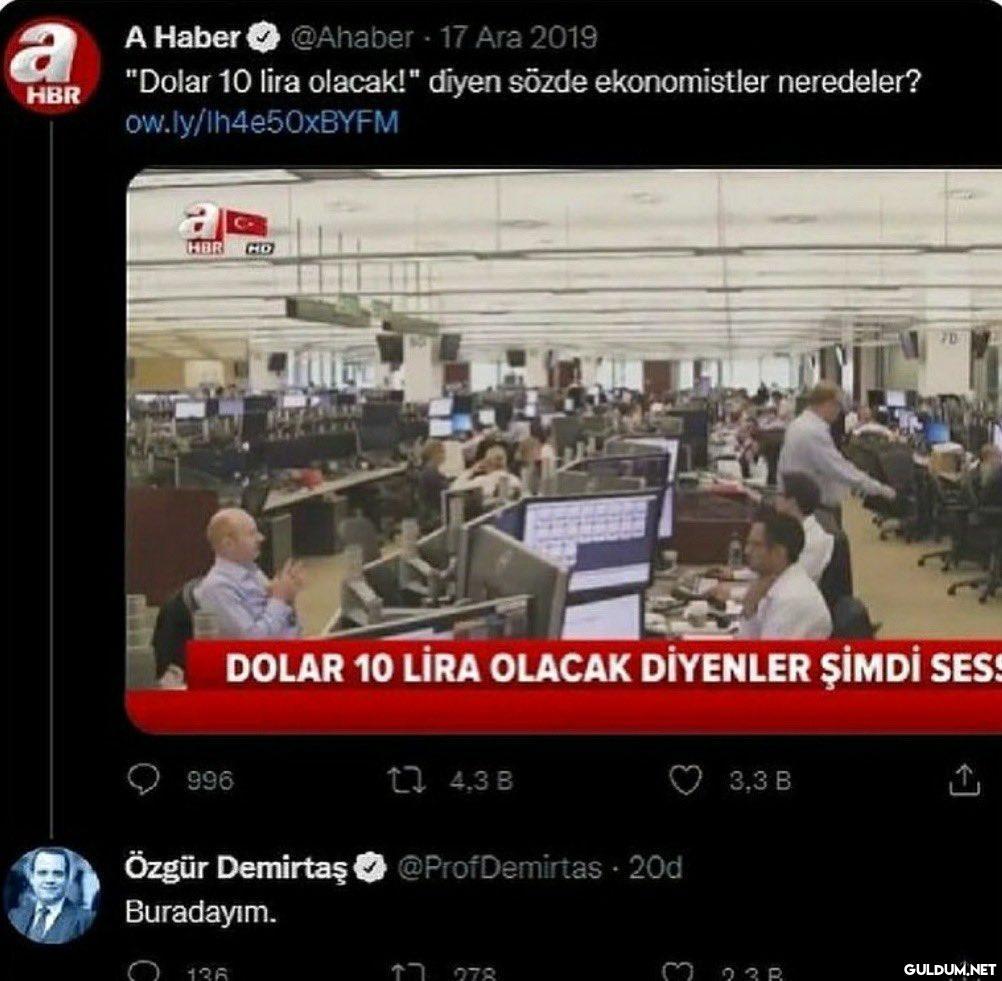The image size is (1002, 981).
Task: Open Özgür Demirtaş profile picture
Action: coord(52,895)
